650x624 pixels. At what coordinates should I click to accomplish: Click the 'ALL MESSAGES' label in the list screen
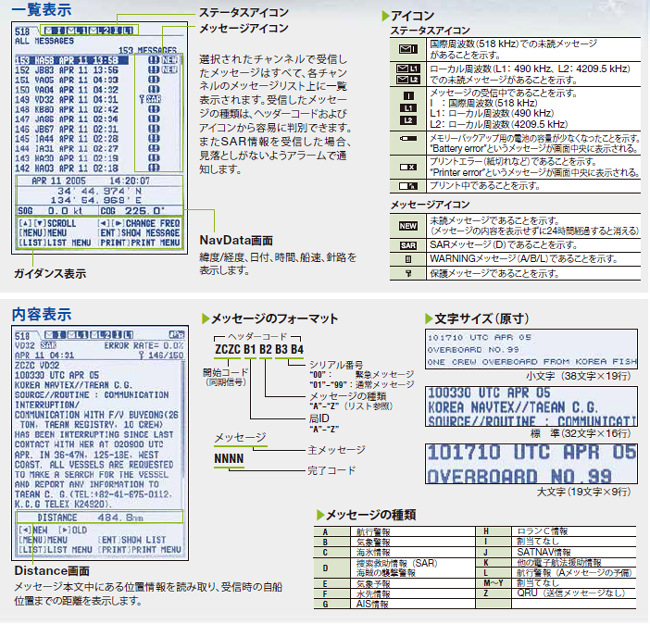[x=44, y=41]
